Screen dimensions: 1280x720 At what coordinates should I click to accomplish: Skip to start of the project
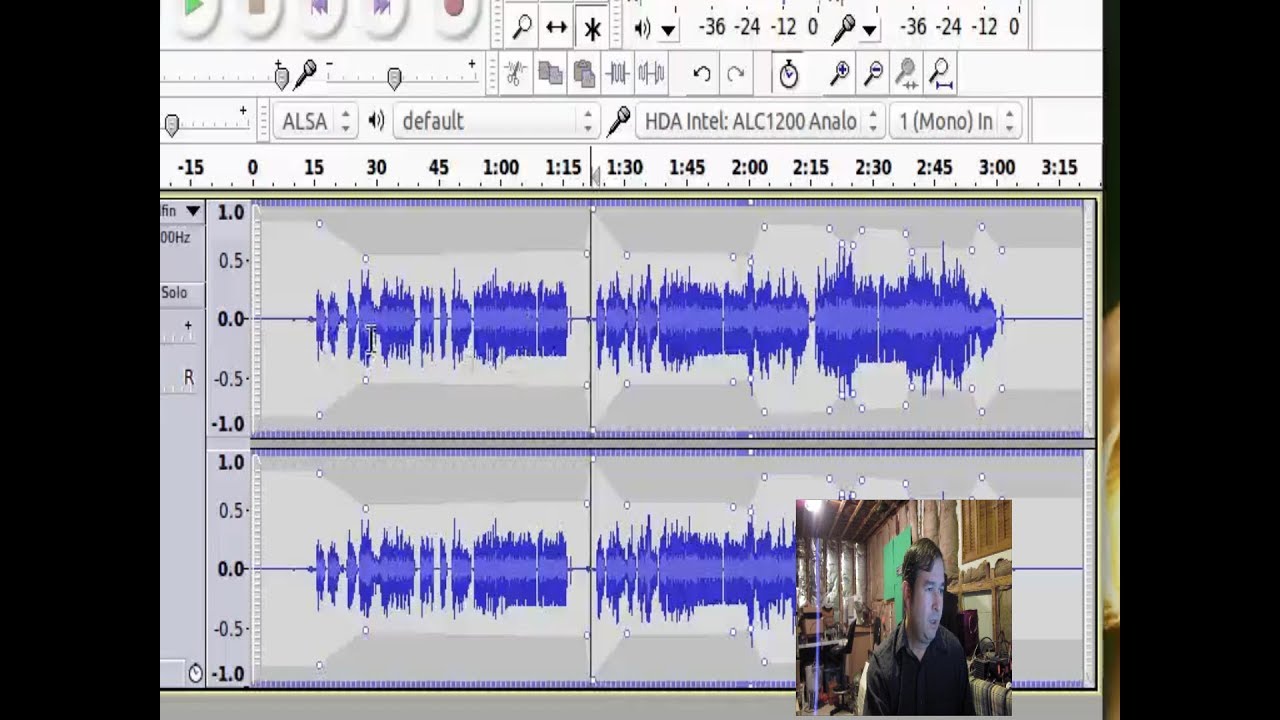pos(320,8)
